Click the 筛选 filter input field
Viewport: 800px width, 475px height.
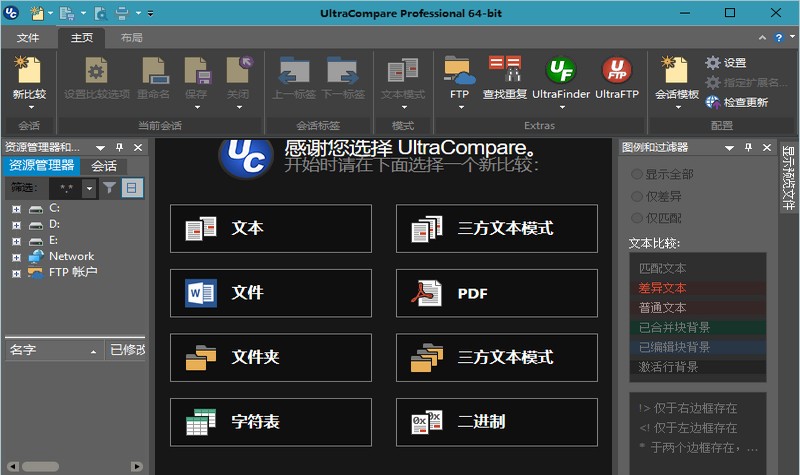[x=66, y=188]
